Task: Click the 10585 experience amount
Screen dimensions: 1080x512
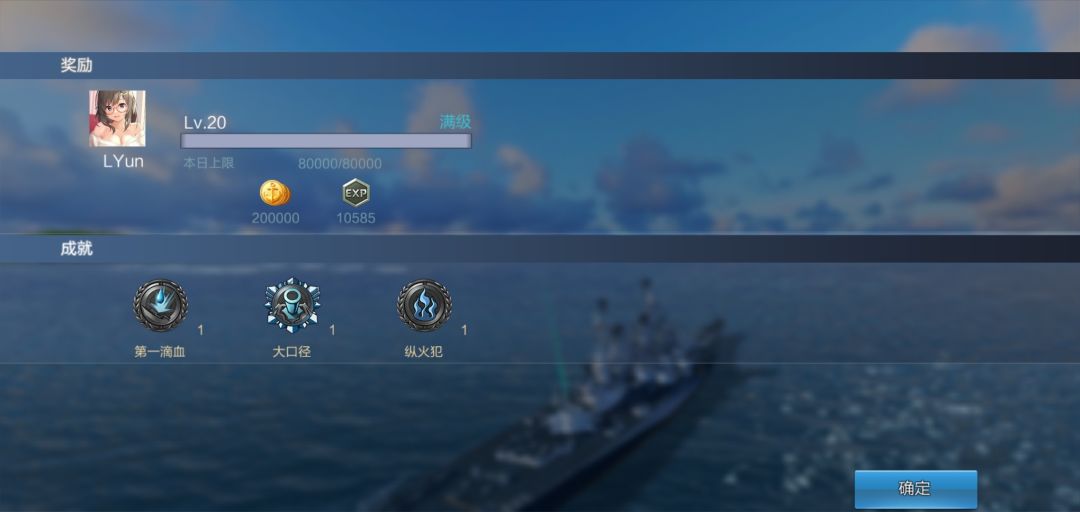Action: [356, 218]
